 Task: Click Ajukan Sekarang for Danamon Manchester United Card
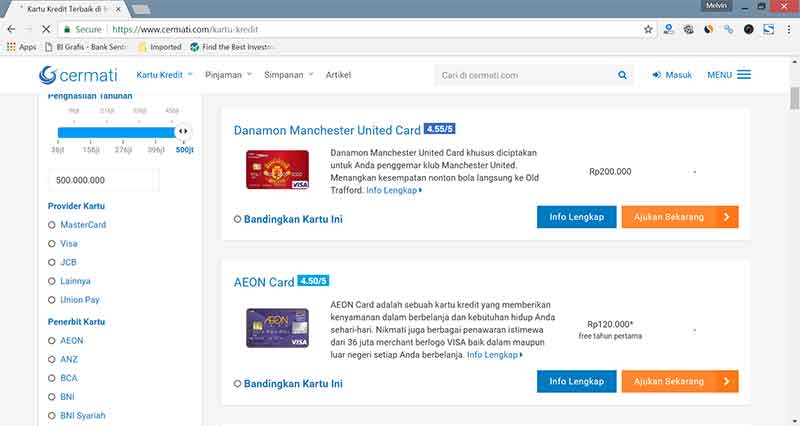pos(680,217)
